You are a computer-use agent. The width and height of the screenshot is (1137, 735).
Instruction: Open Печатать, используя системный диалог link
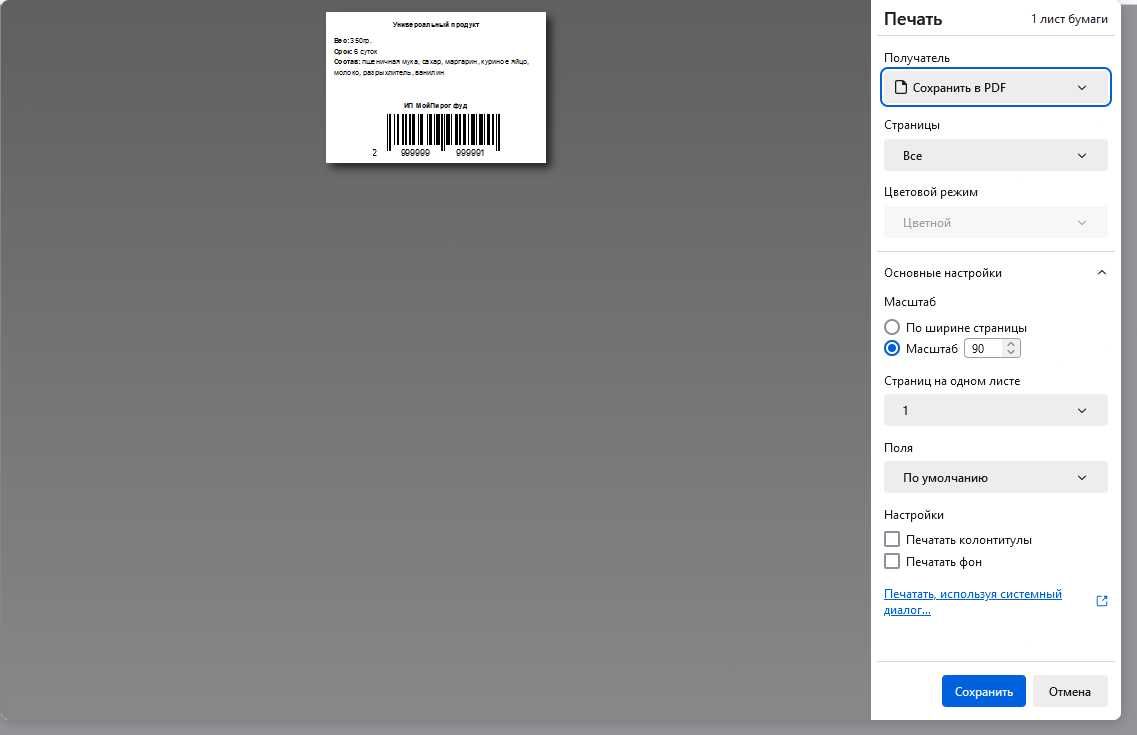coord(972,602)
